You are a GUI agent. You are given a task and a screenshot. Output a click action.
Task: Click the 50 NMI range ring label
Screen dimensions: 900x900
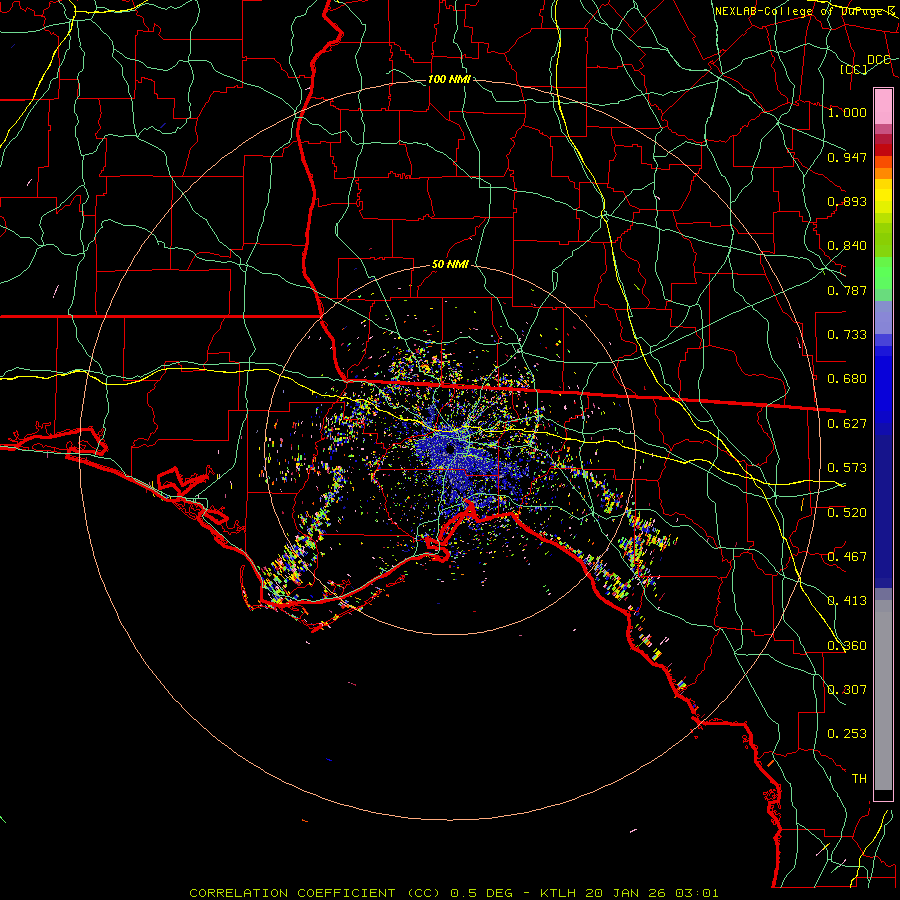(x=450, y=264)
